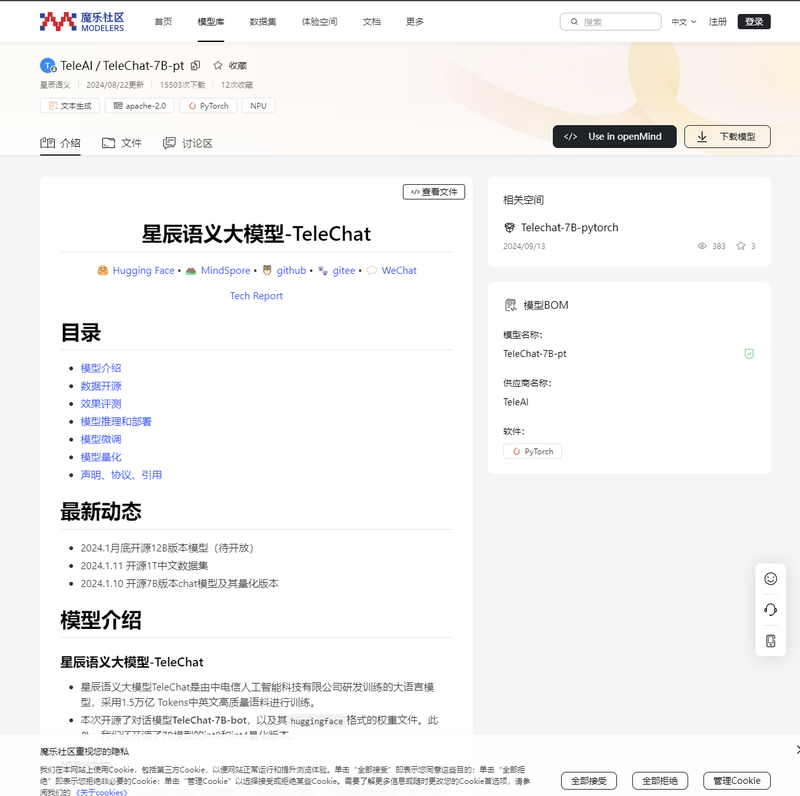Click the 登录 button
This screenshot has height=796, width=800.
point(754,21)
